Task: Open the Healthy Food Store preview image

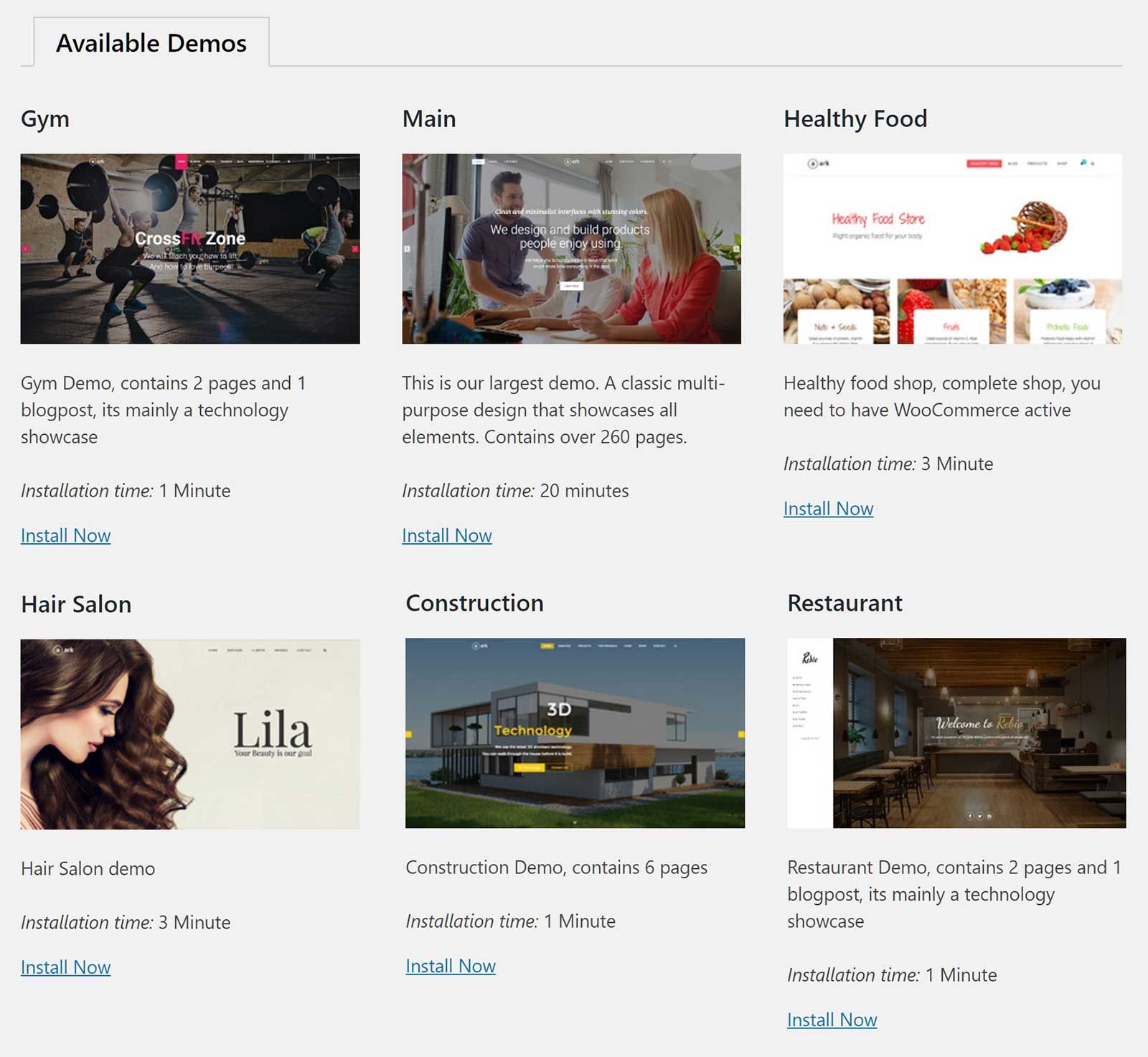Action: click(x=953, y=248)
